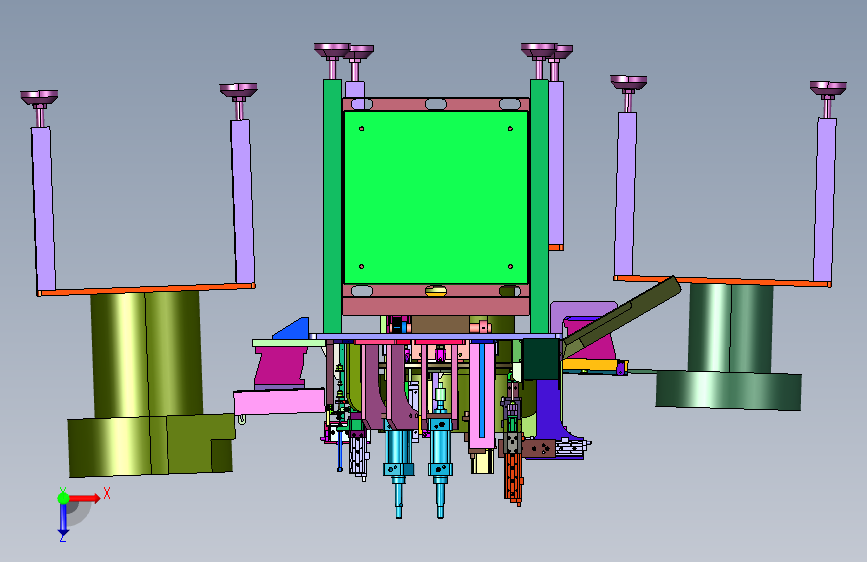The height and width of the screenshot is (562, 867).
Task: Click the red X axis arrow of the triad
Action: tap(84, 498)
